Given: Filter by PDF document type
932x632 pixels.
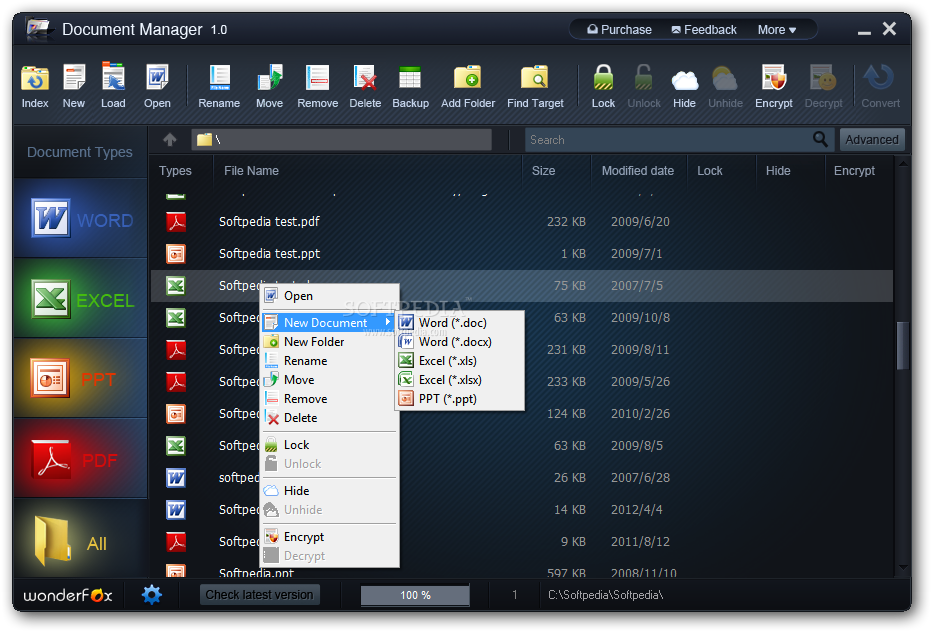Looking at the screenshot, I should pos(81,458).
